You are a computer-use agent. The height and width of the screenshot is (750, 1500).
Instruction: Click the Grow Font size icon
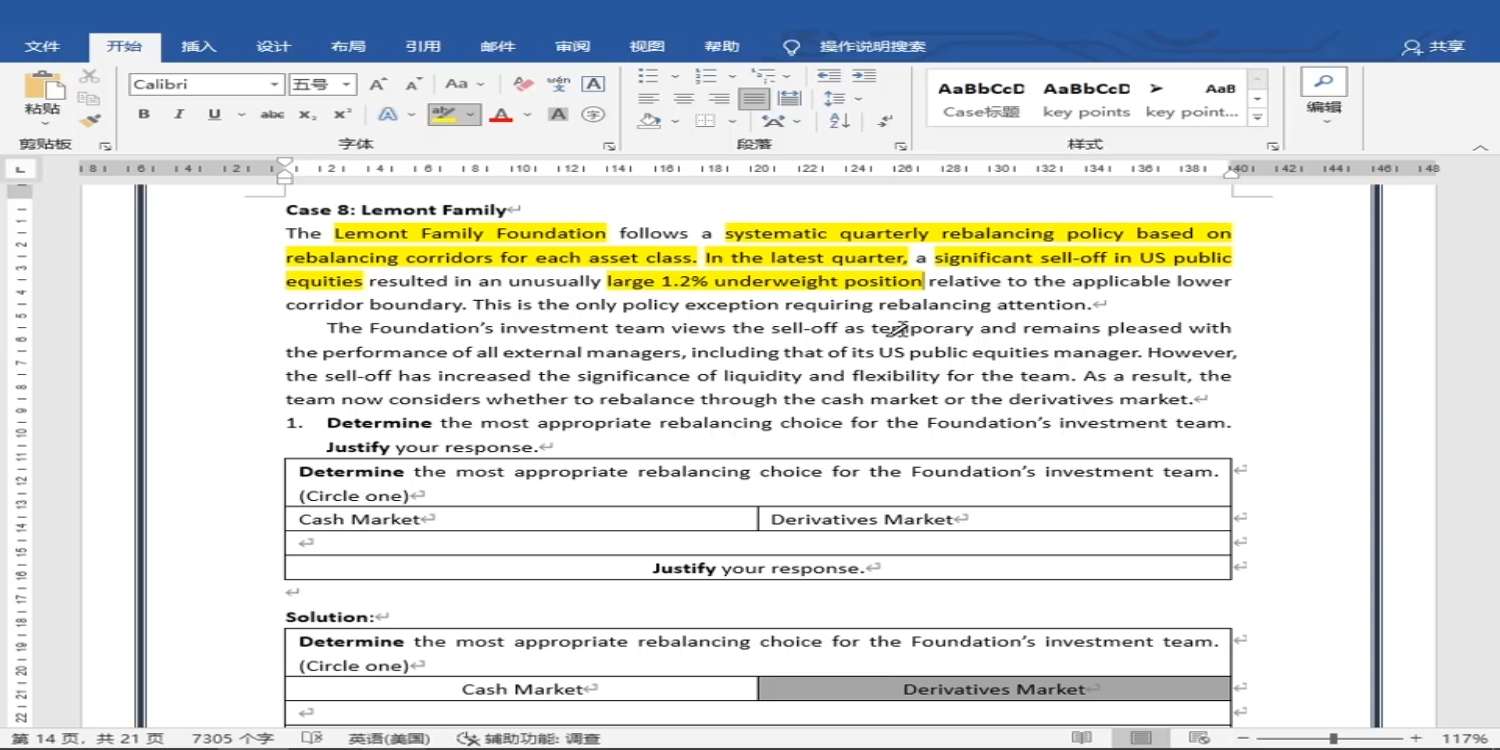378,85
